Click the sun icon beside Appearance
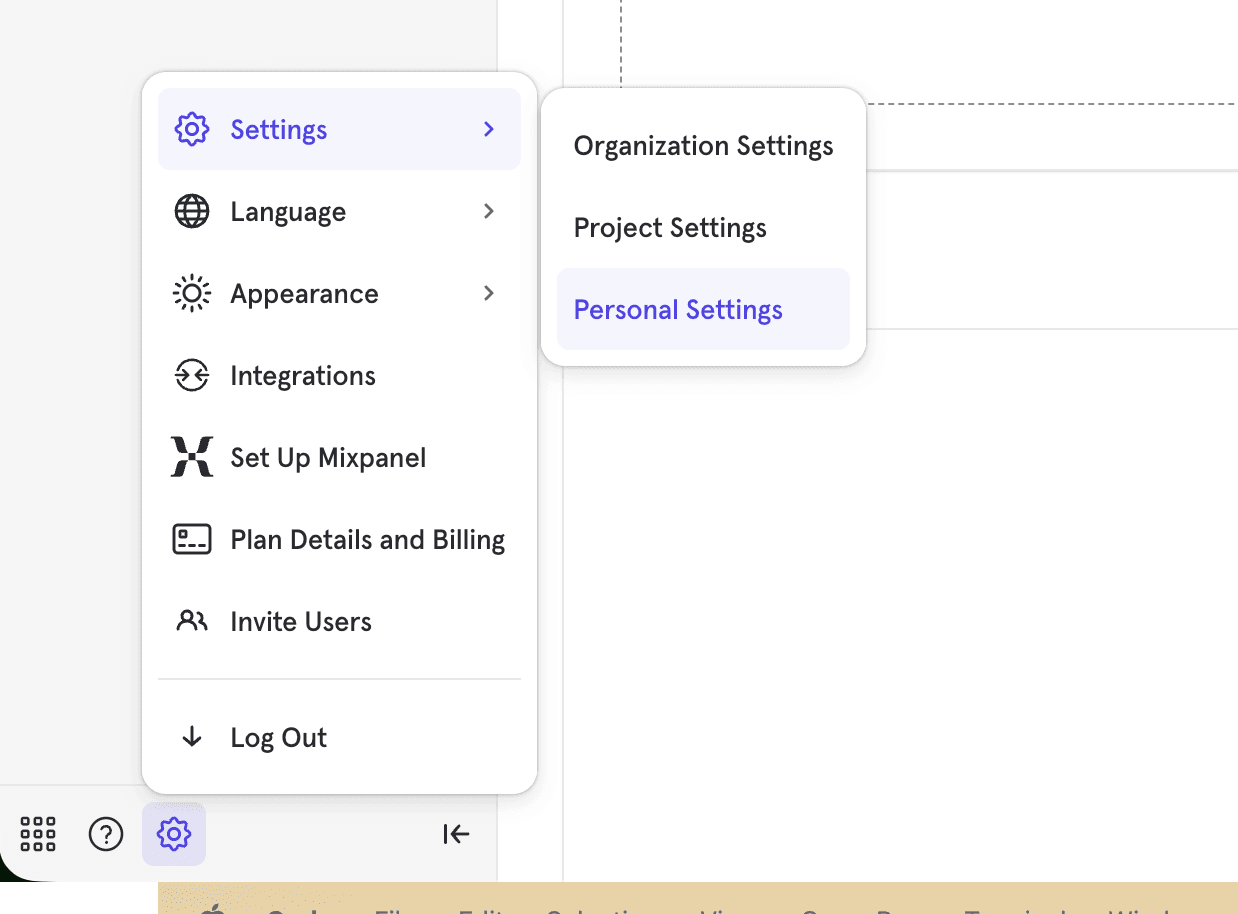The width and height of the screenshot is (1238, 914). point(191,293)
